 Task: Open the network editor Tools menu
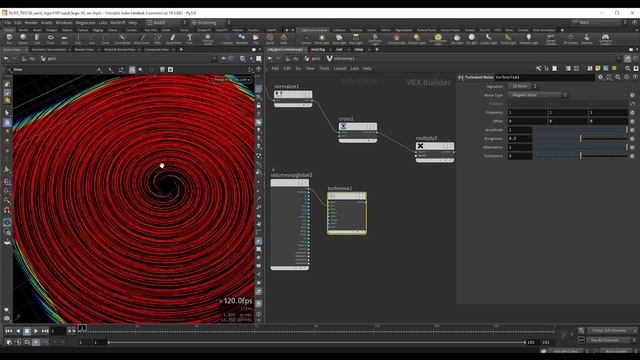coord(324,68)
